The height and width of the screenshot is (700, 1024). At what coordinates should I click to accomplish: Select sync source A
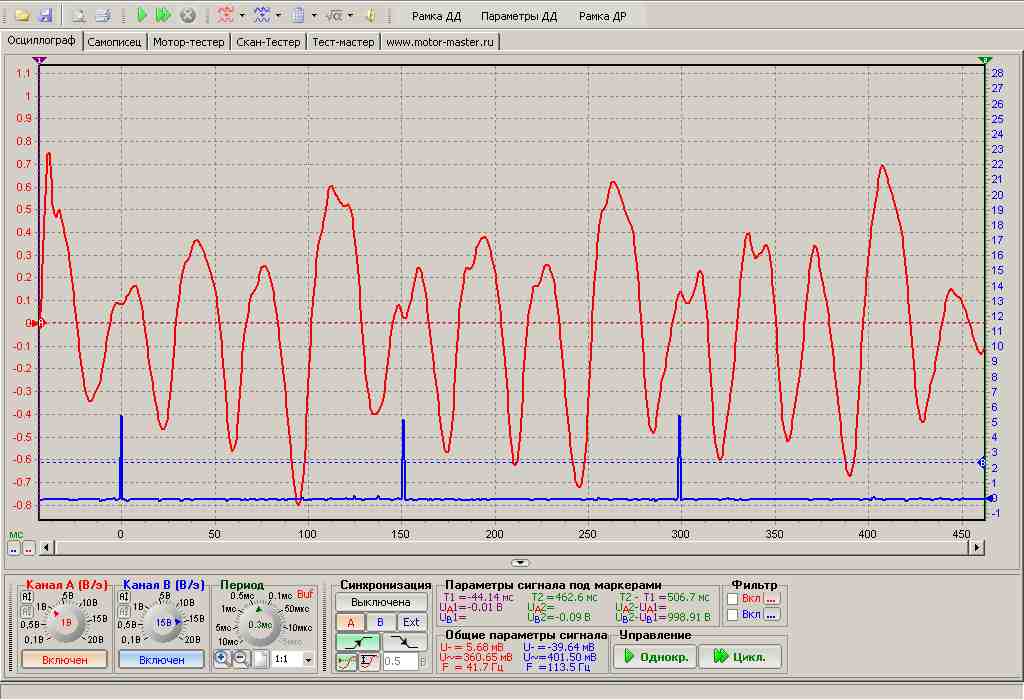350,622
